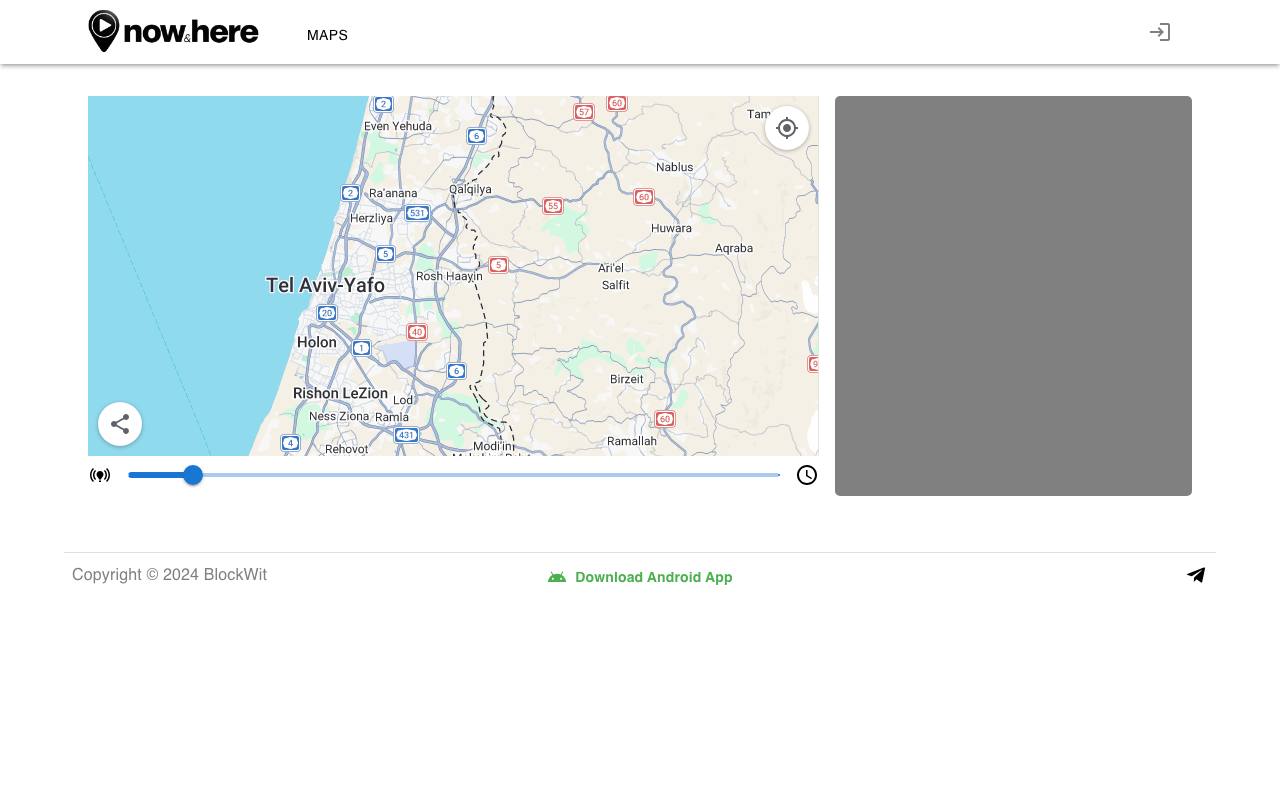Center map on my location button
The width and height of the screenshot is (1280, 800).
tap(787, 128)
